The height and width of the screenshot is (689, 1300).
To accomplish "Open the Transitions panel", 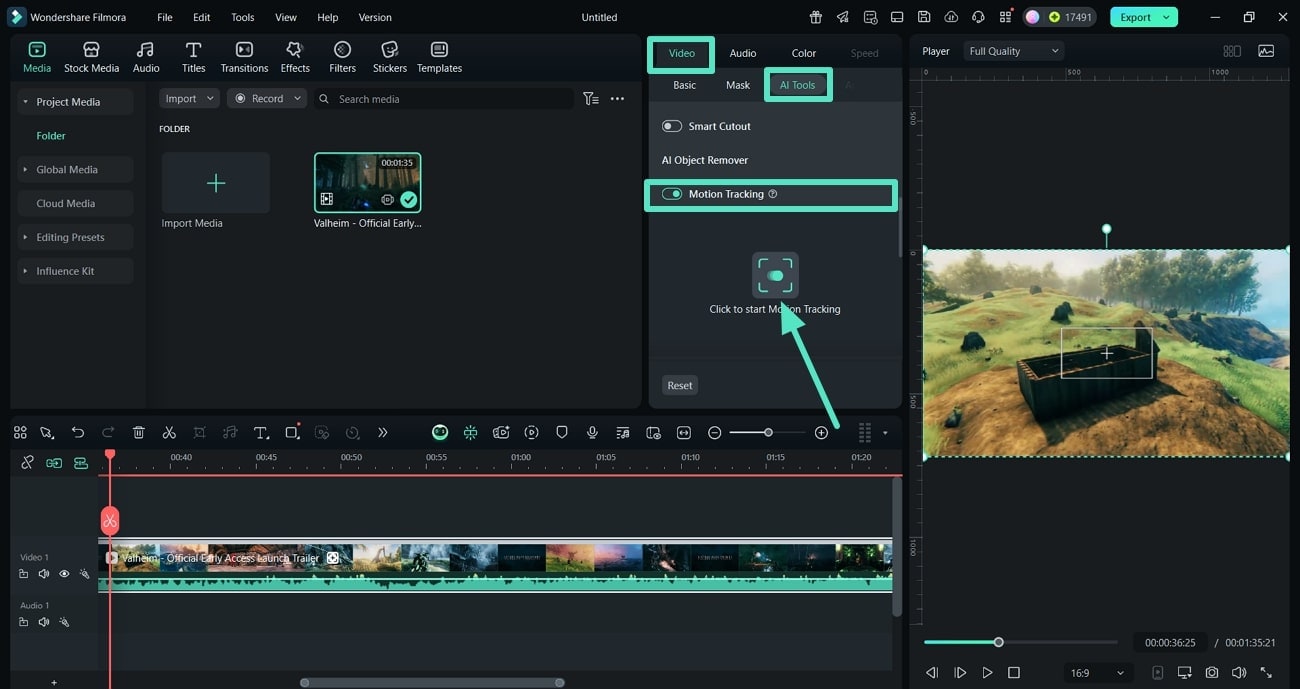I will [x=244, y=57].
